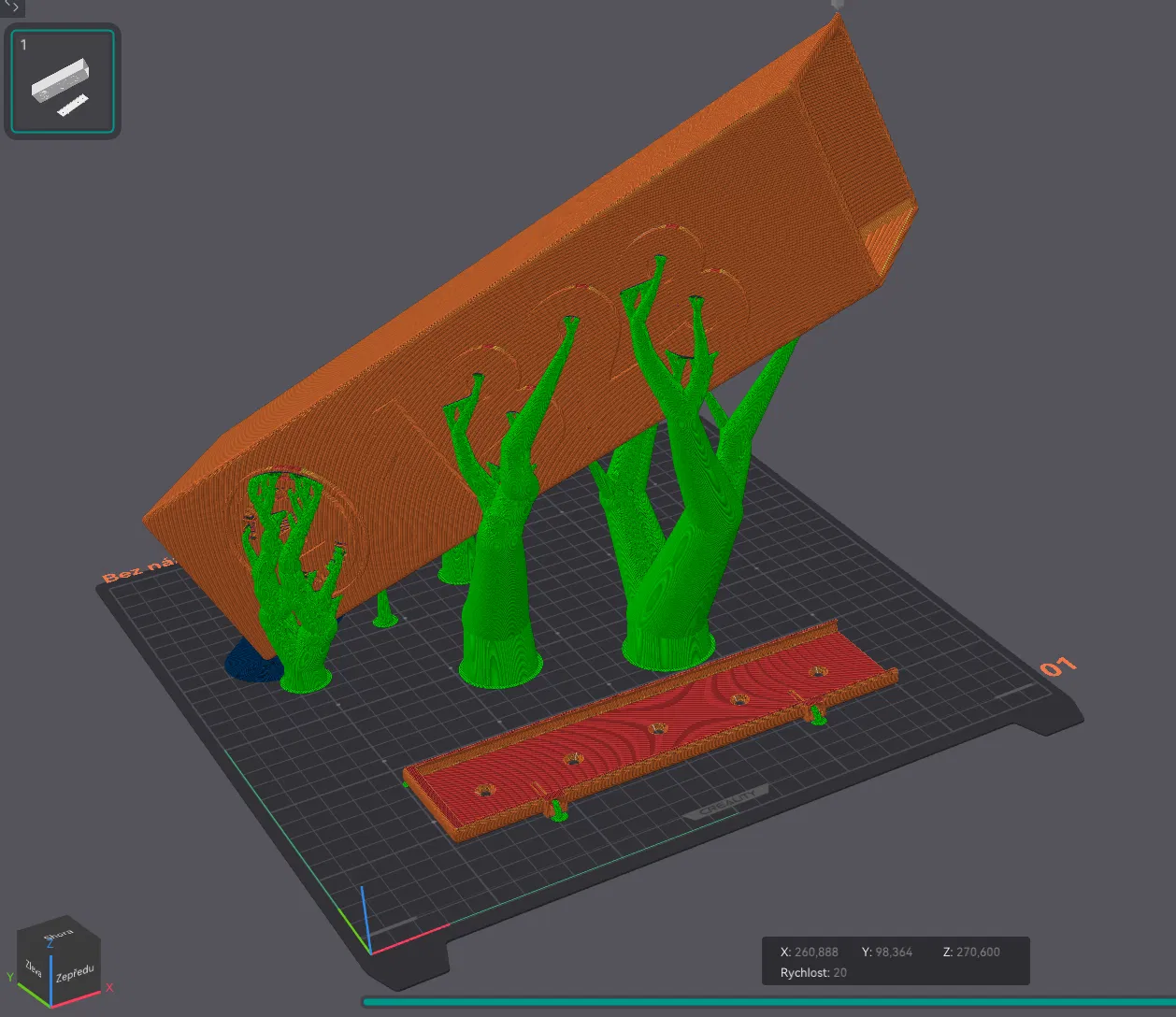Select the flat red plate with screw holes

[650, 730]
